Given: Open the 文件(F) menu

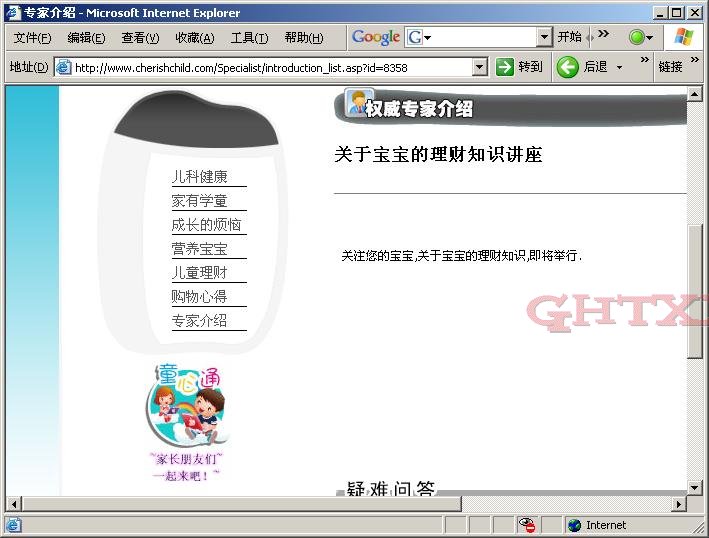Looking at the screenshot, I should click(x=32, y=38).
